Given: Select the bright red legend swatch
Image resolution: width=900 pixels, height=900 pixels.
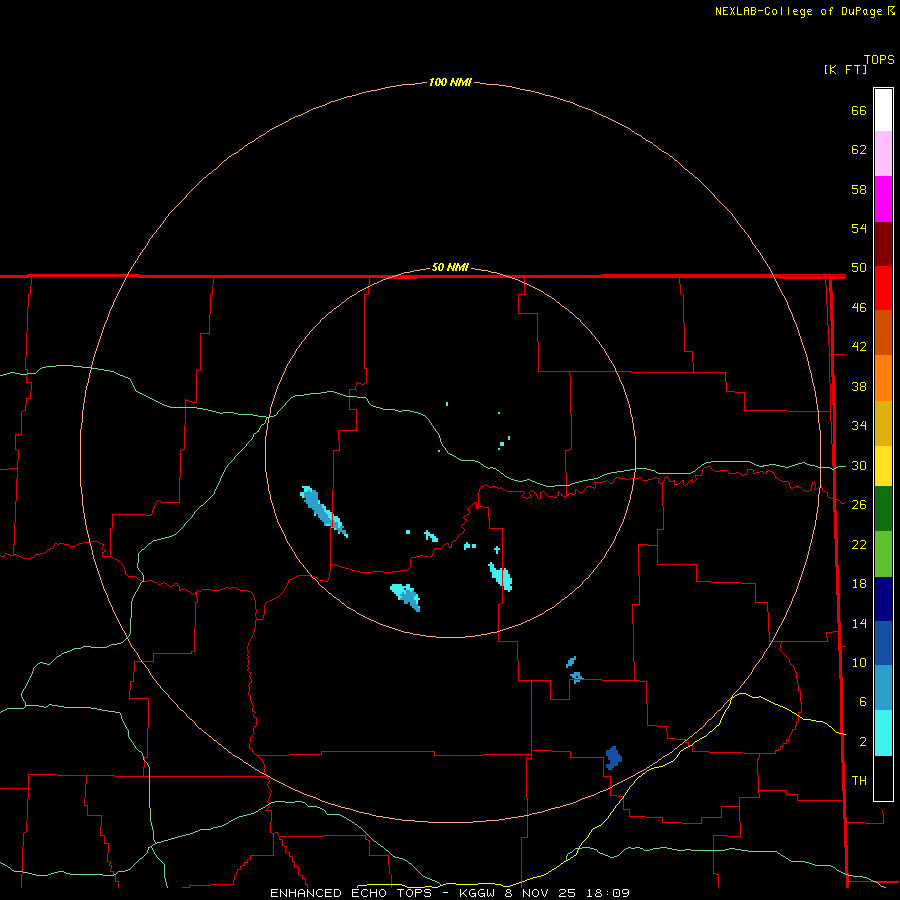Looking at the screenshot, I should coord(883,288).
